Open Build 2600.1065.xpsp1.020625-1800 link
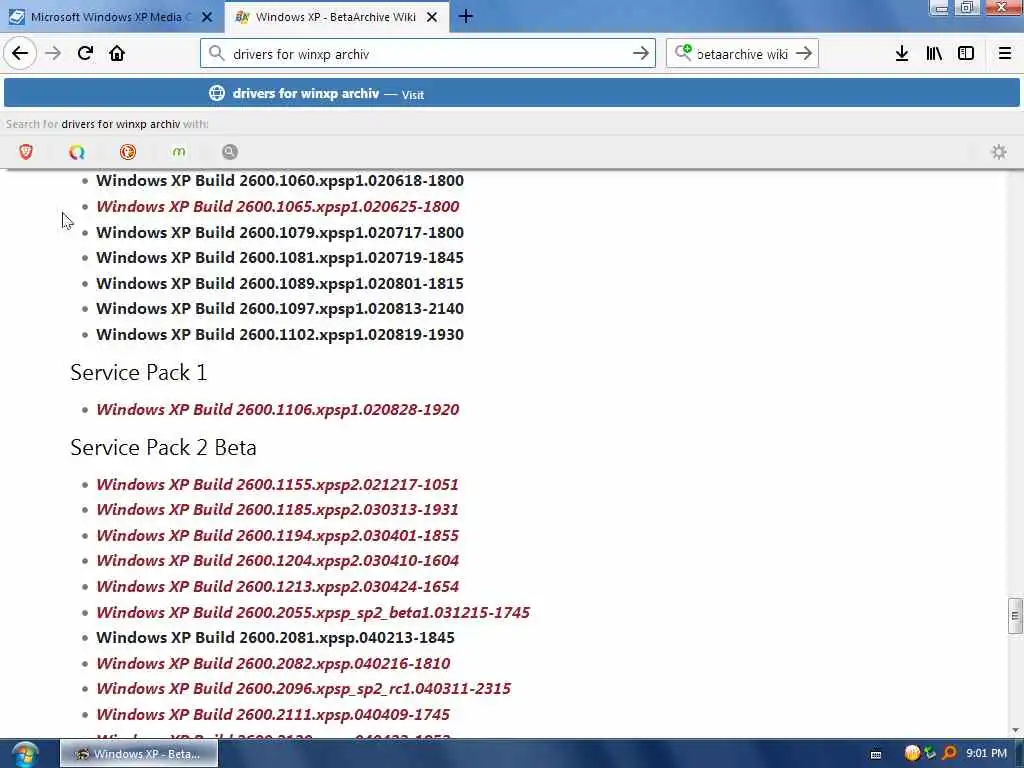1024x768 pixels. pos(278,206)
